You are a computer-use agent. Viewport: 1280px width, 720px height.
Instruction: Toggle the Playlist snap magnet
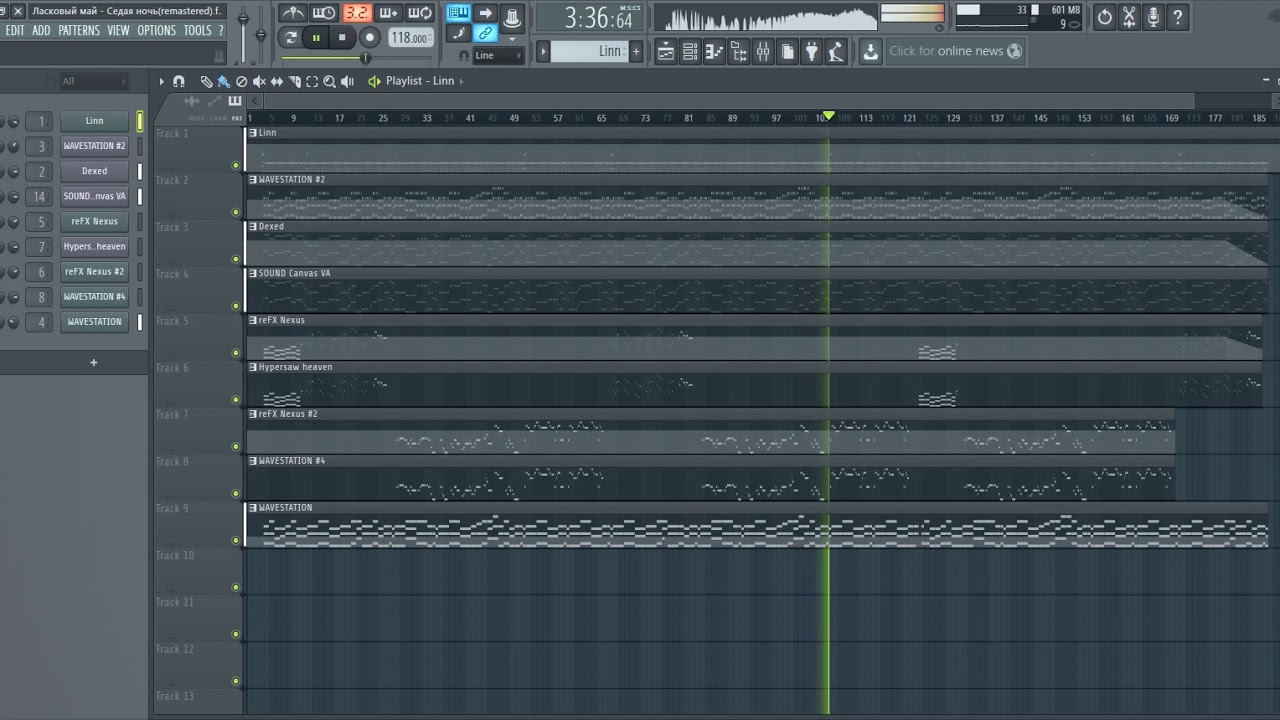(178, 81)
